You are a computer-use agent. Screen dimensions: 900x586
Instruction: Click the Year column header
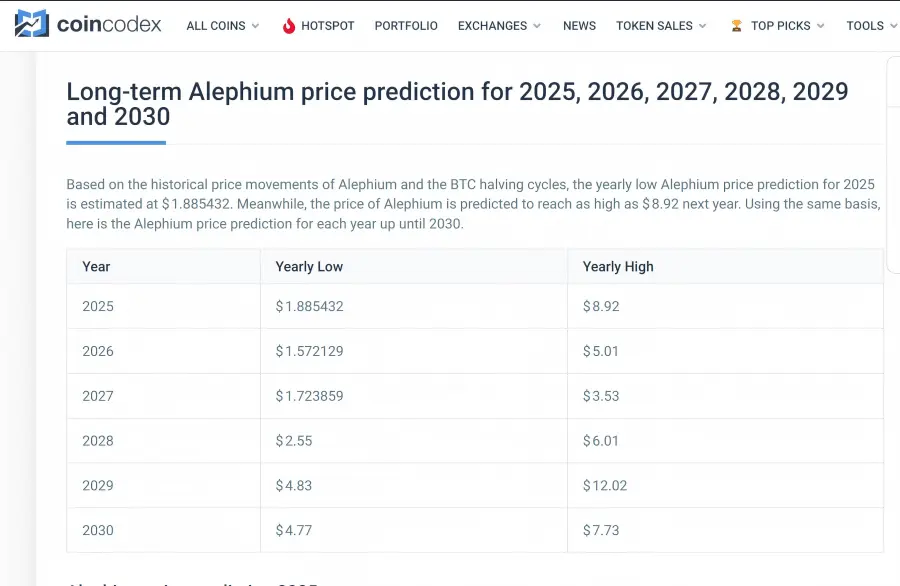[x=96, y=266]
